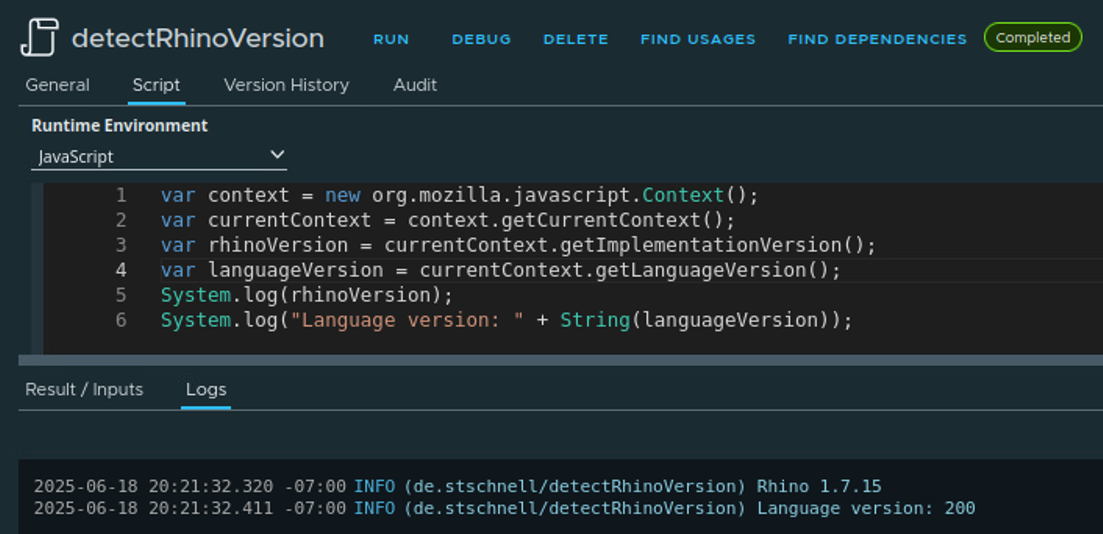The image size is (1103, 534).
Task: Click the first INFO level label
Action: point(376,486)
